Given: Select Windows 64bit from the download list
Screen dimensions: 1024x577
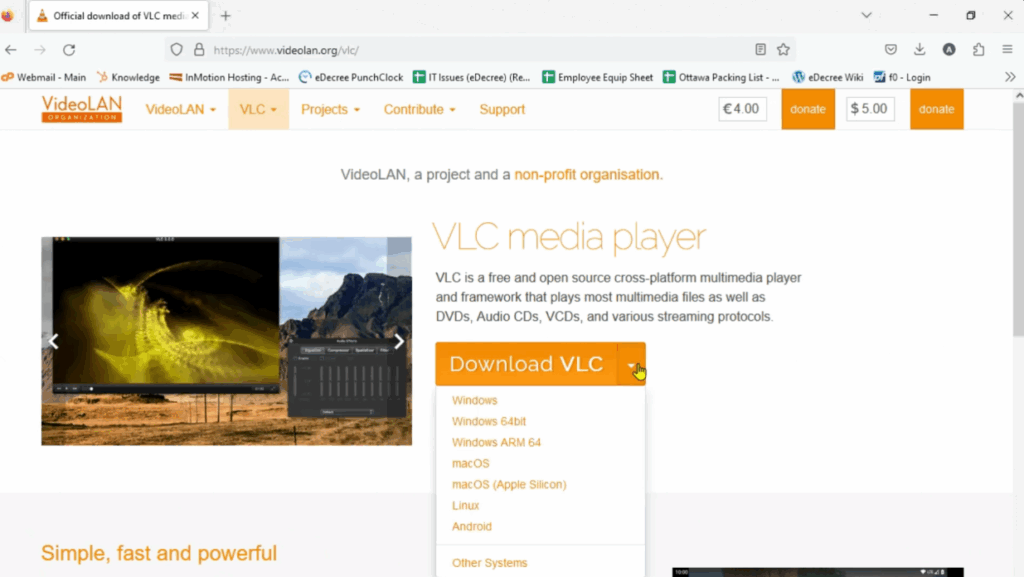Looking at the screenshot, I should [x=489, y=421].
